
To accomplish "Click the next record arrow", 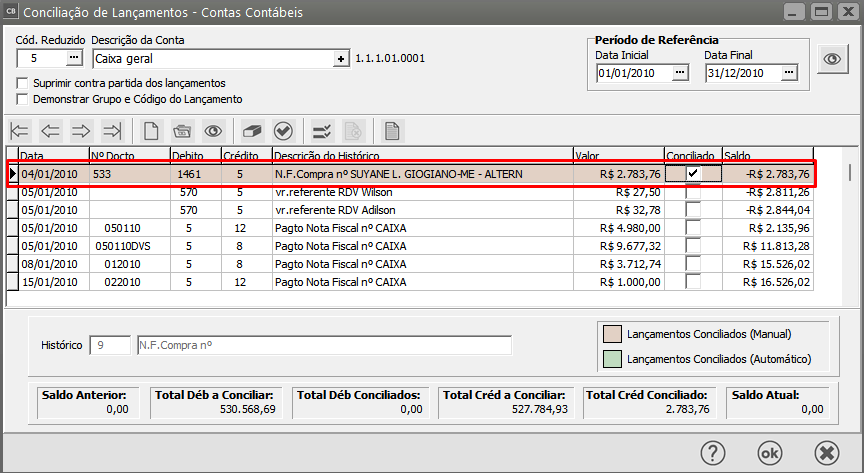I will pos(81,131).
